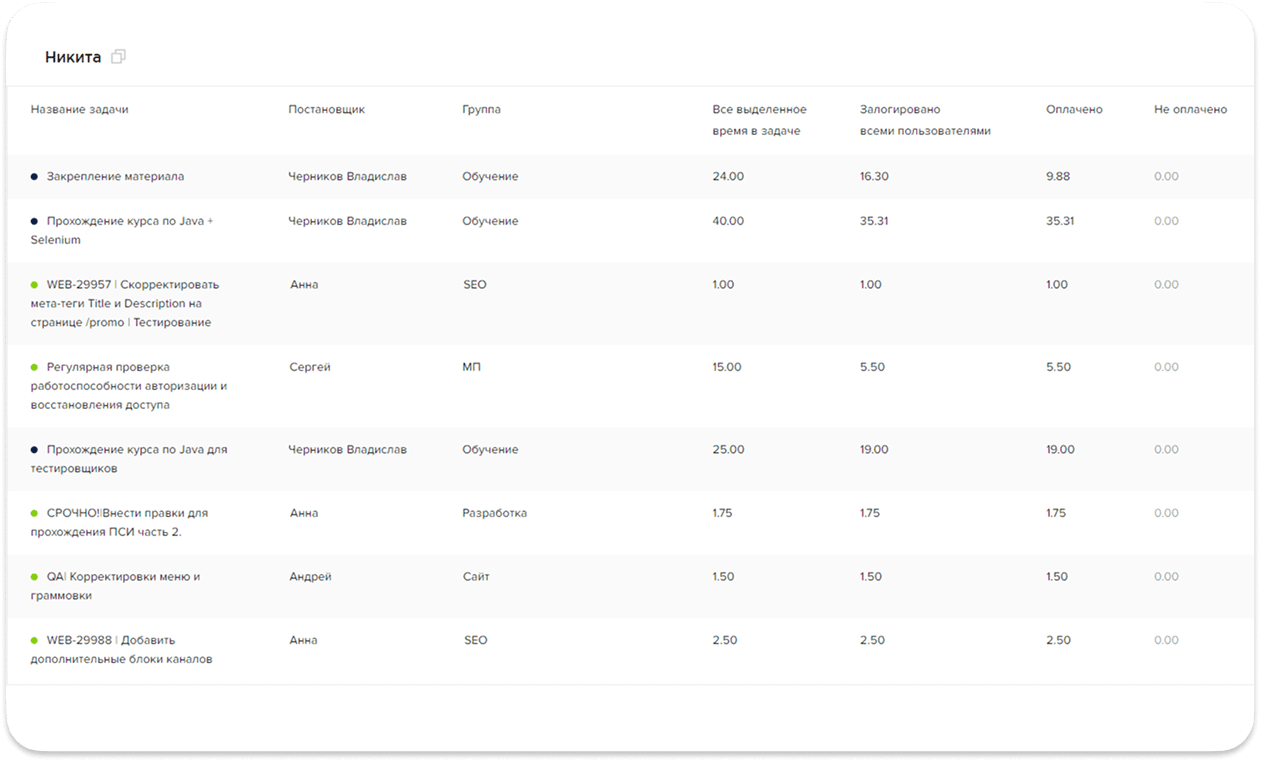The height and width of the screenshot is (760, 1261).
Task: Click the Никита section title
Action: pyautogui.click(x=73, y=57)
